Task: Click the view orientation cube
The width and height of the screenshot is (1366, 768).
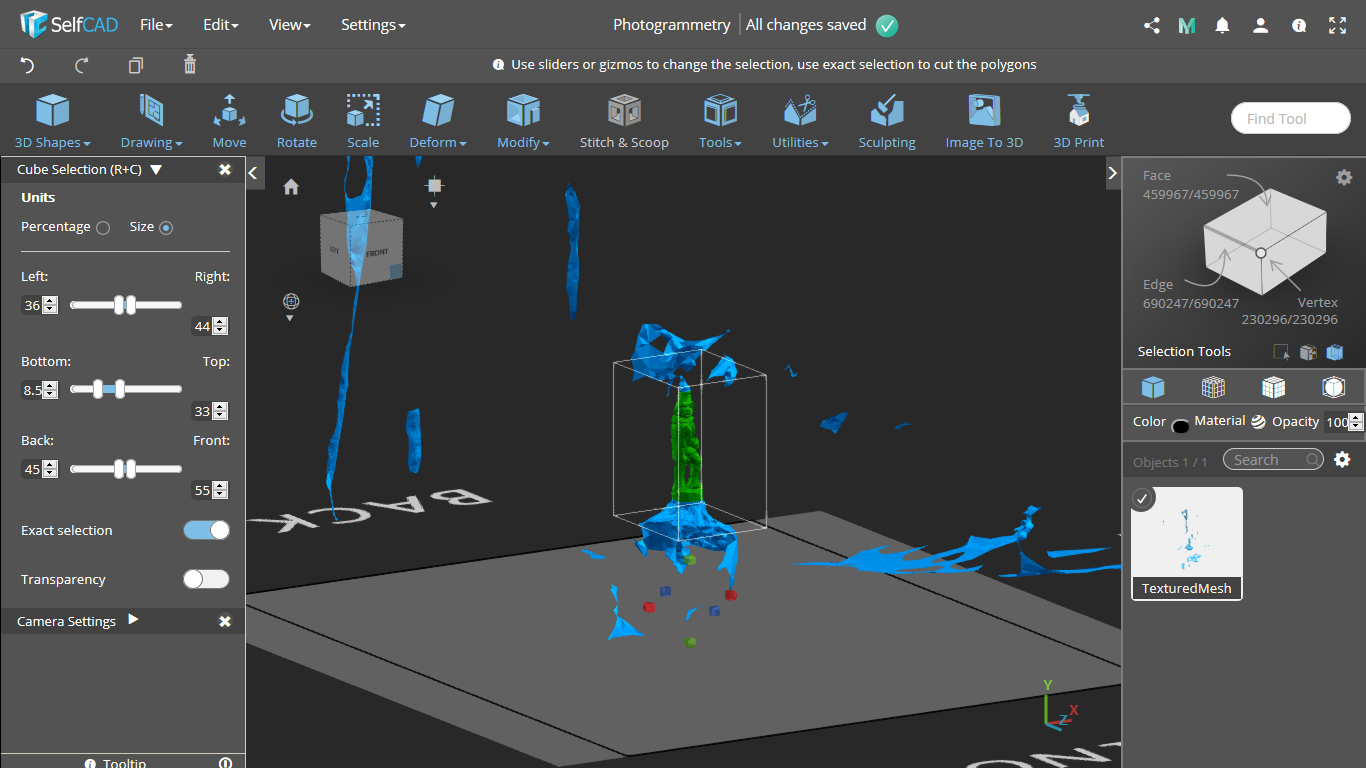Action: click(361, 248)
